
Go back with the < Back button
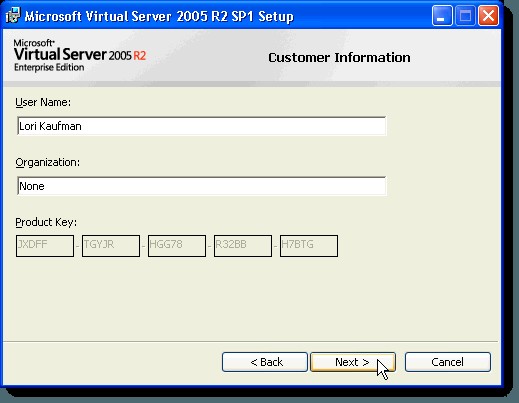(x=265, y=362)
